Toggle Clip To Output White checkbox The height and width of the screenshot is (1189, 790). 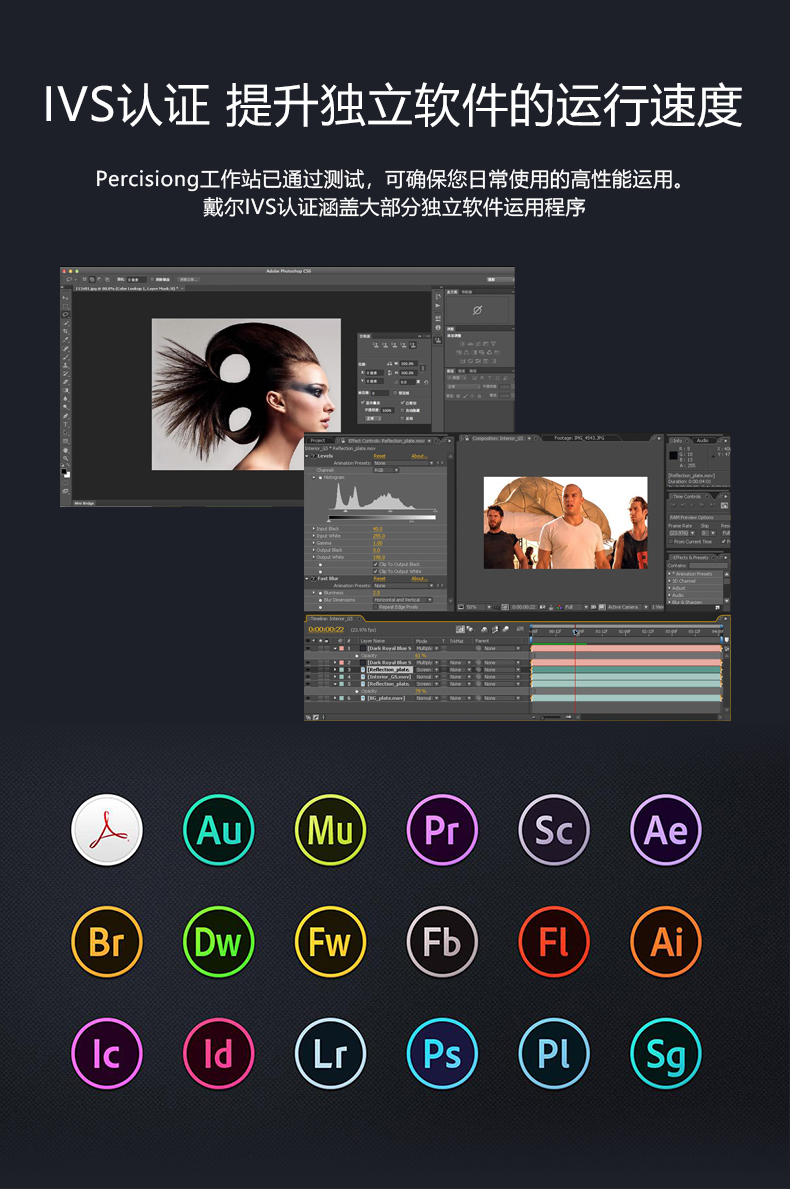375,571
